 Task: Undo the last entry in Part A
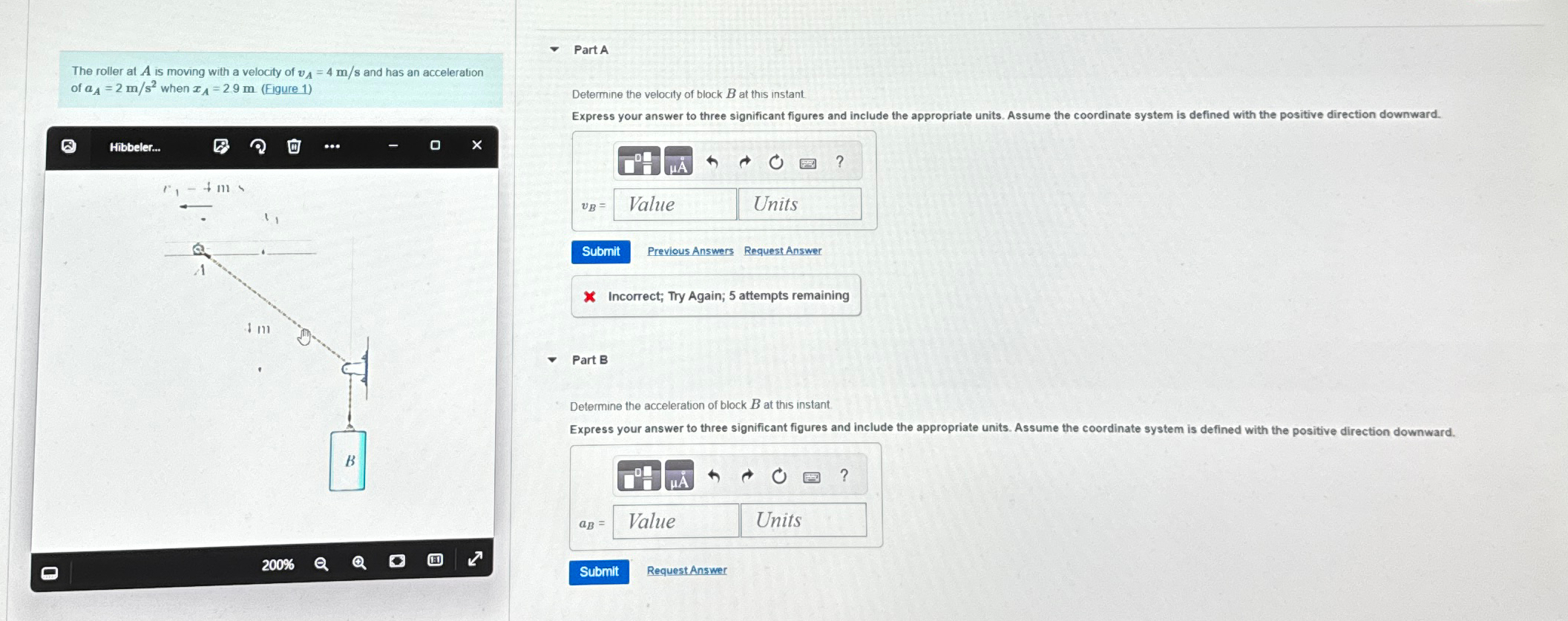coord(712,162)
